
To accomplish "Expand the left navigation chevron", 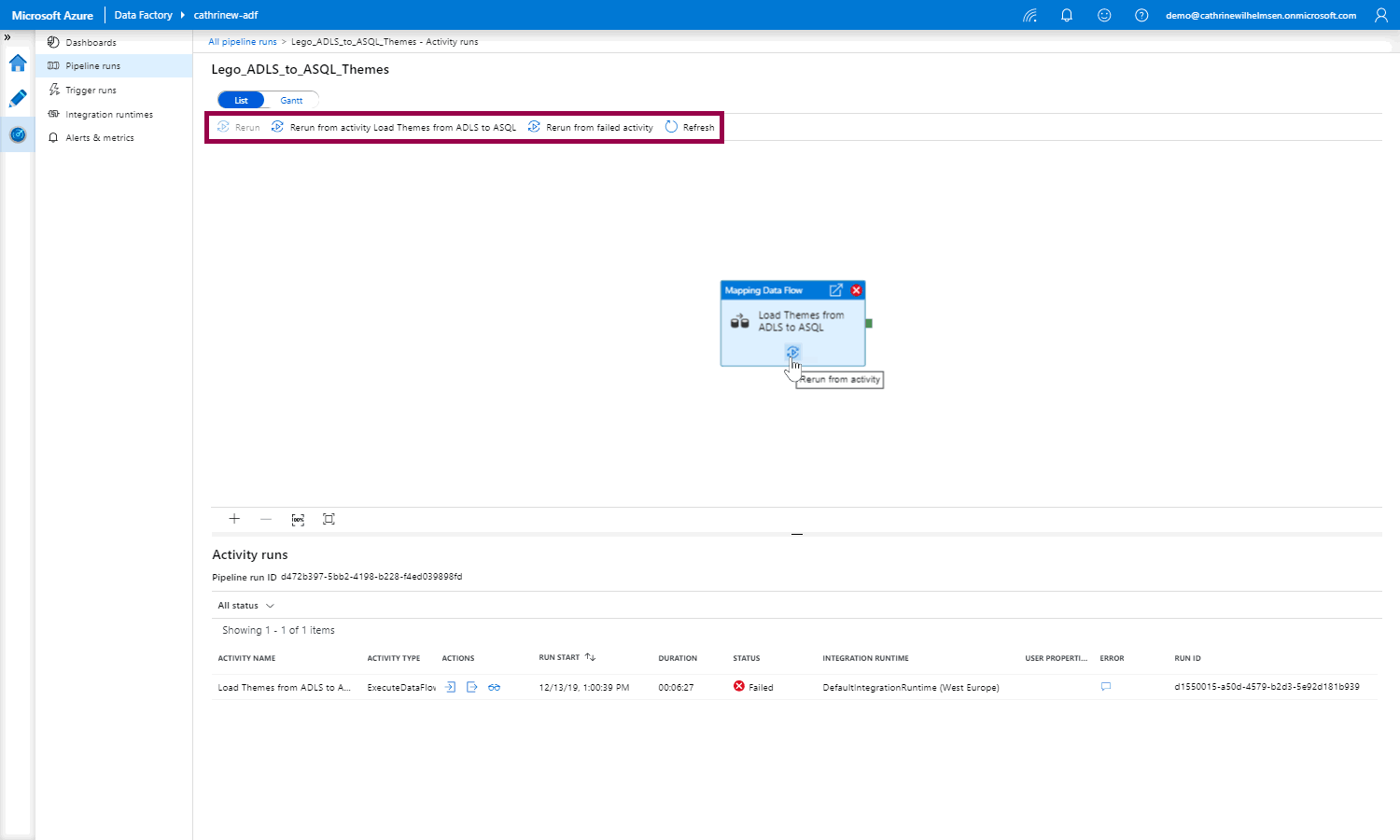I will [7, 37].
